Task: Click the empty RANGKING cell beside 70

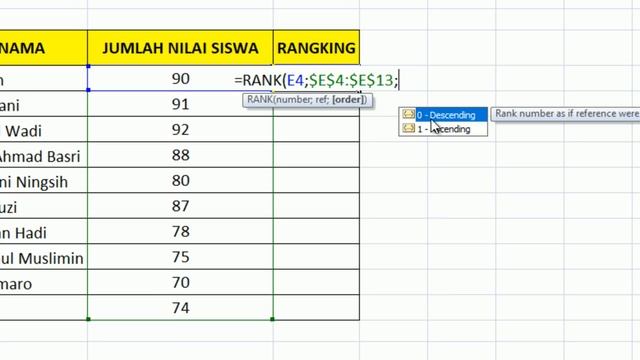Action: 316,282
